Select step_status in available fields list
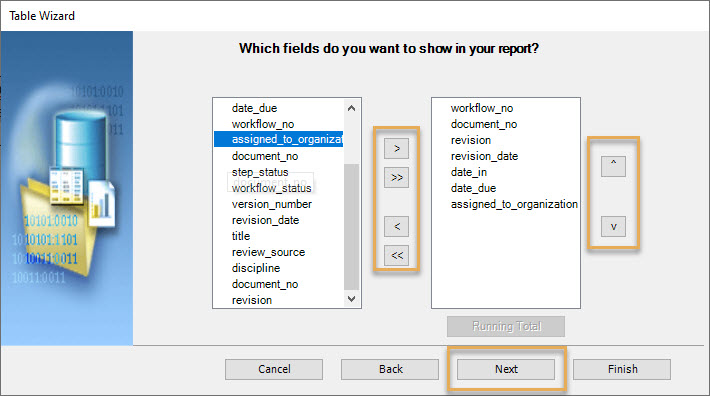Screen dimensions: 710x396 coord(260,172)
